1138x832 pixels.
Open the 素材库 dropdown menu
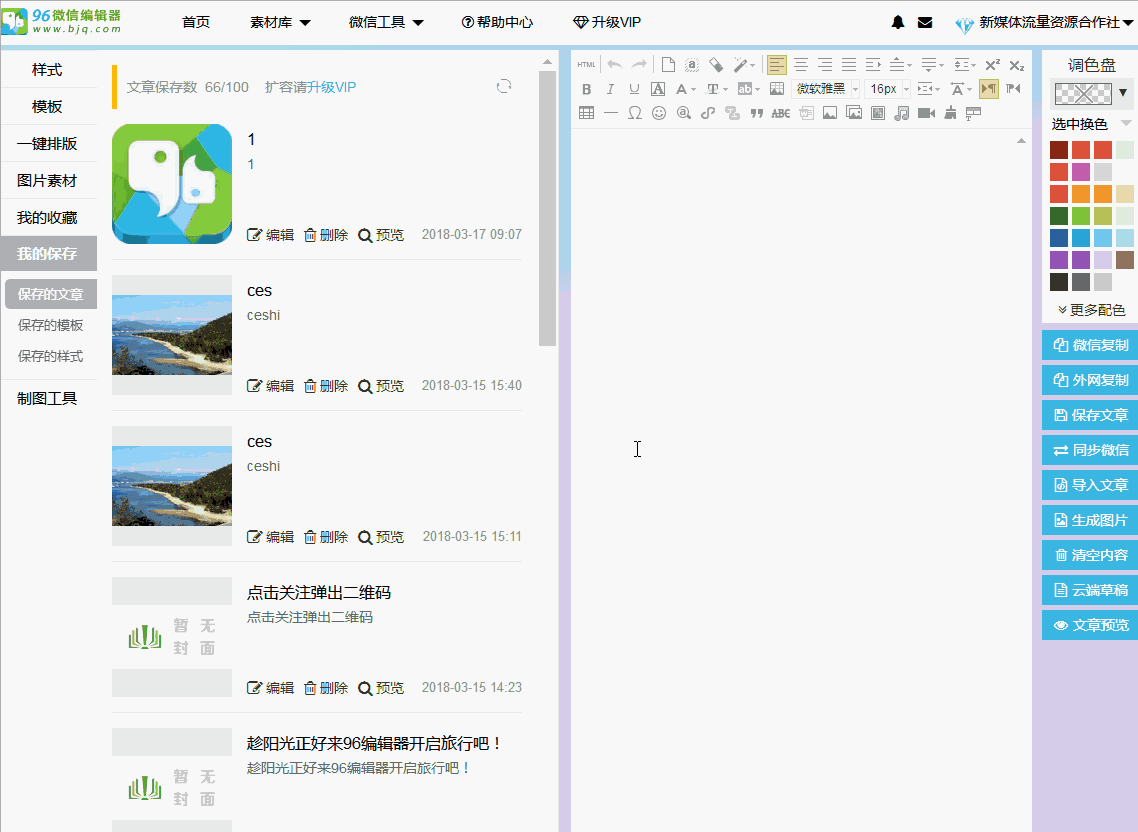(x=280, y=23)
